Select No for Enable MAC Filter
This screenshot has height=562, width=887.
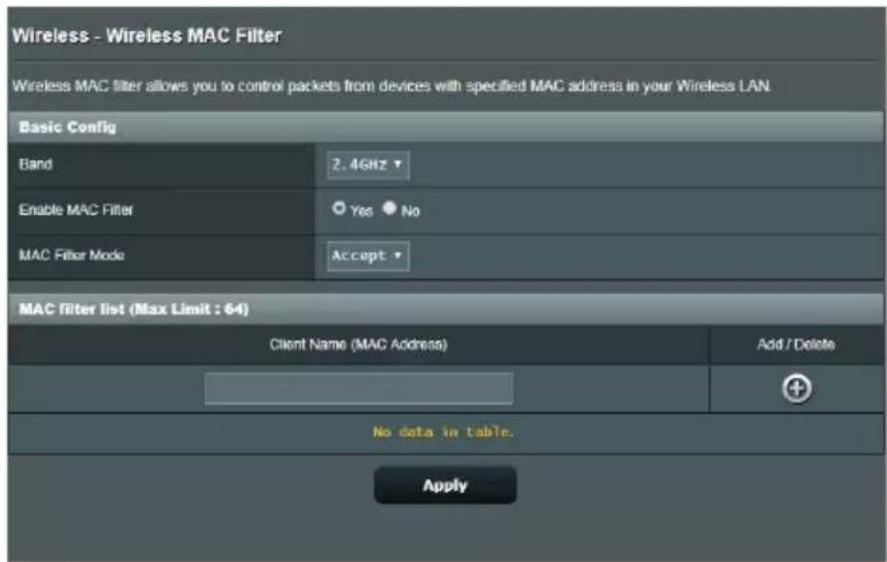pyautogui.click(x=389, y=208)
